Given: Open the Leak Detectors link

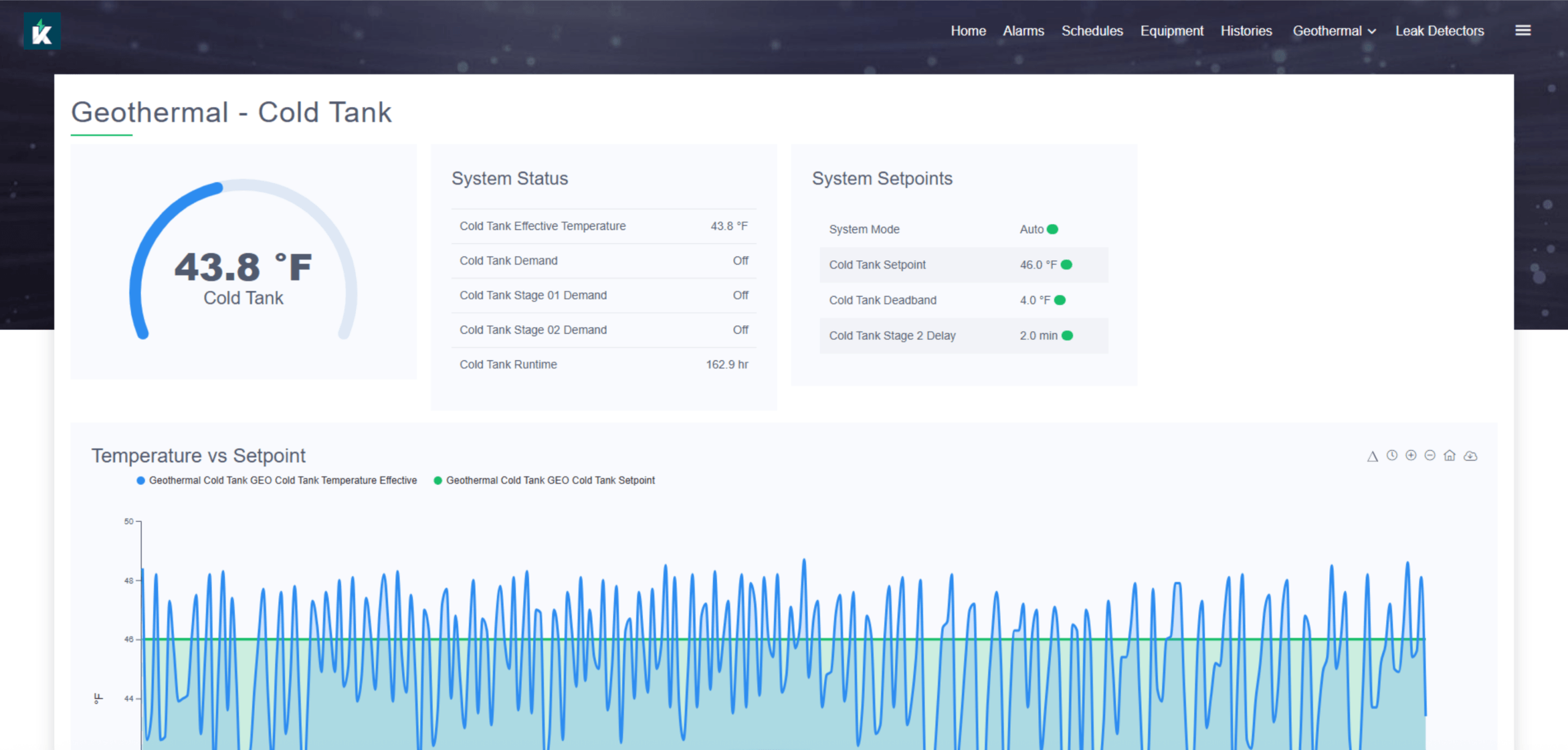Looking at the screenshot, I should tap(1439, 31).
